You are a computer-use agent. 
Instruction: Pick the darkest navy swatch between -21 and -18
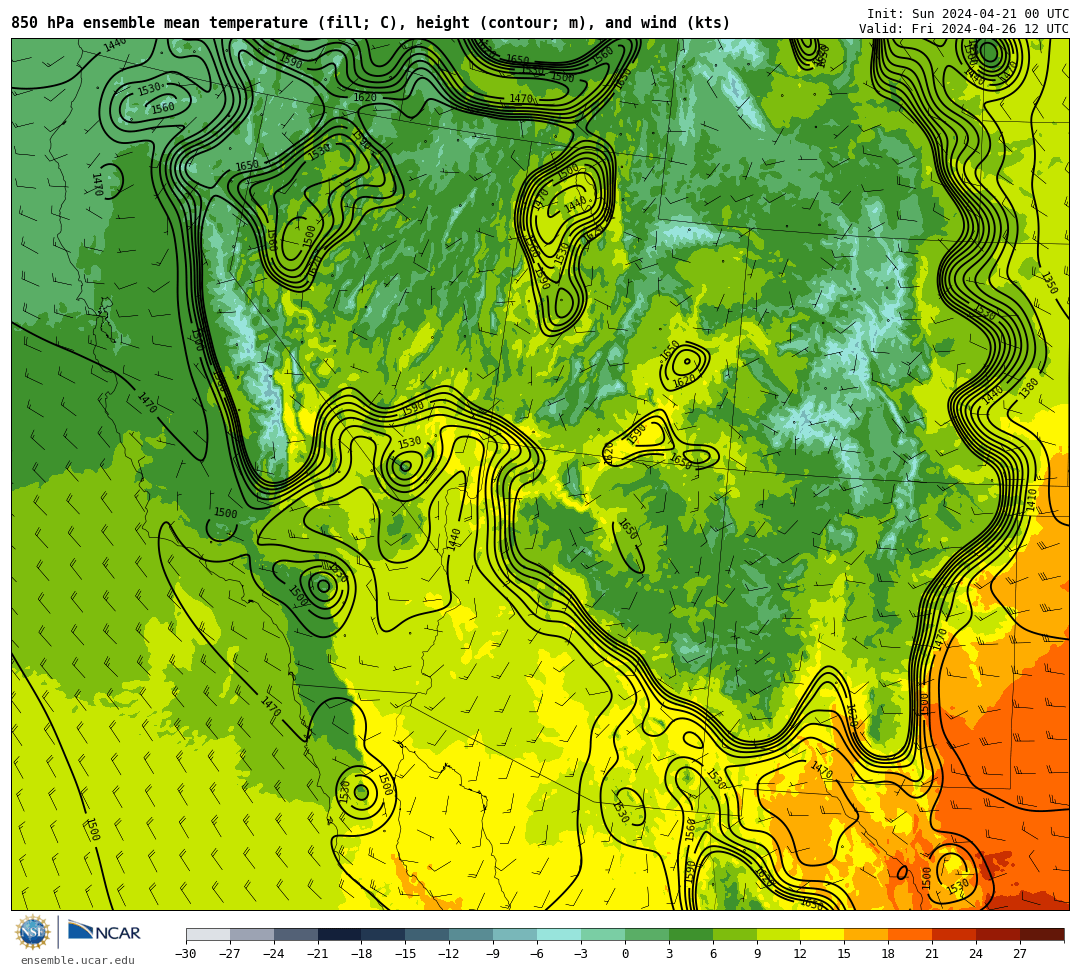[x=340, y=934]
